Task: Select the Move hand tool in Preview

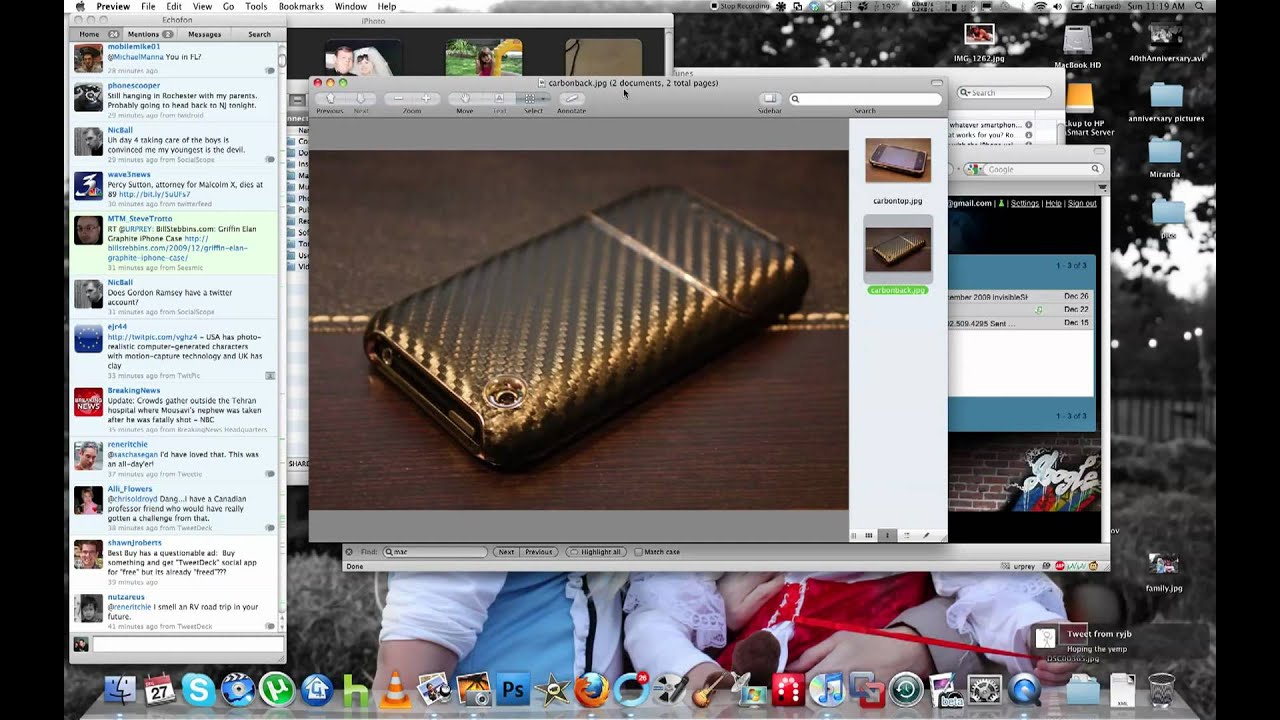Action: click(x=465, y=99)
